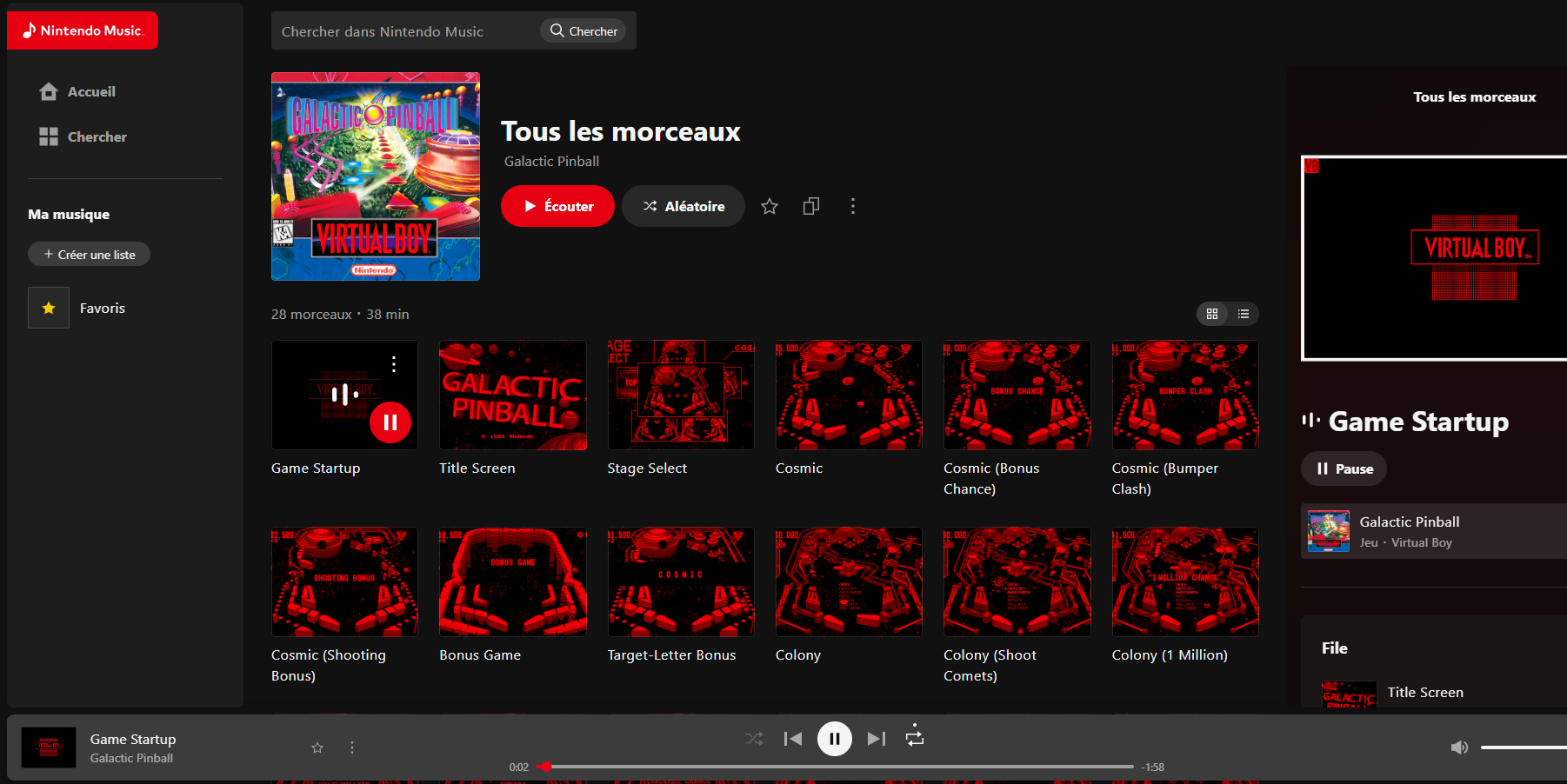
Task: Play Colony (1 Million) thumbnail
Action: point(1185,581)
